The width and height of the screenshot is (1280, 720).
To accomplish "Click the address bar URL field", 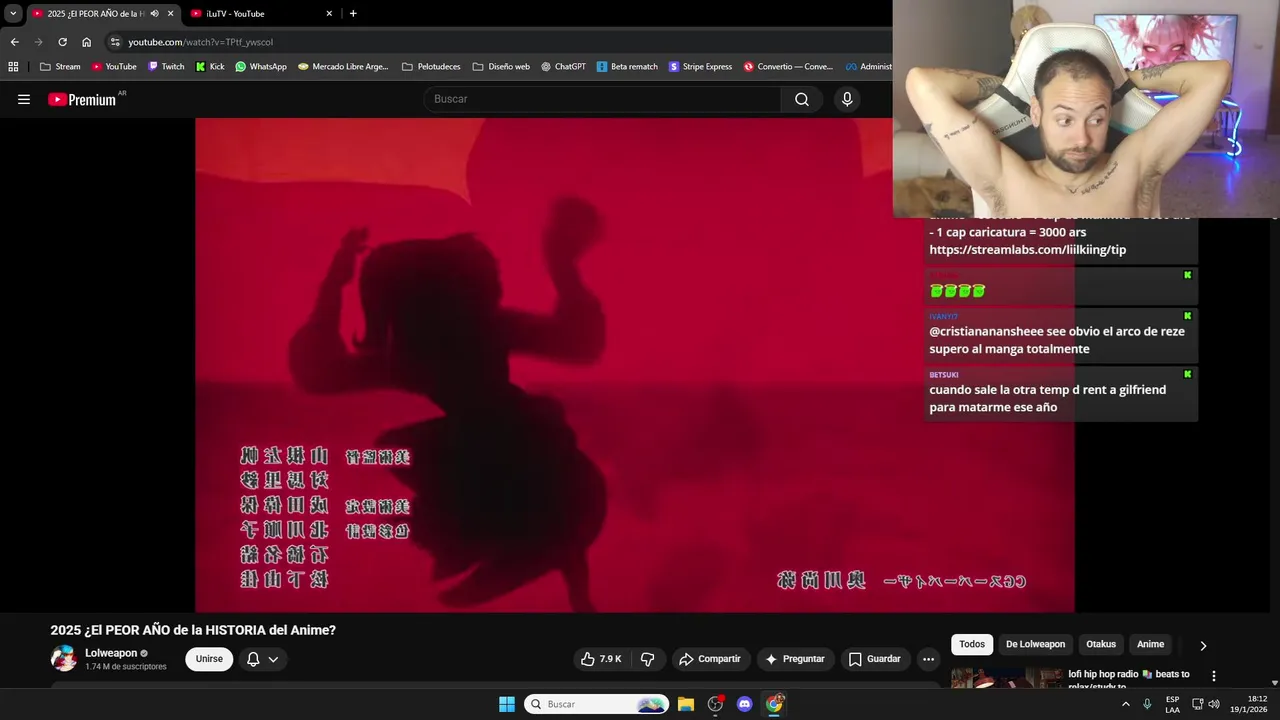I will (x=500, y=42).
